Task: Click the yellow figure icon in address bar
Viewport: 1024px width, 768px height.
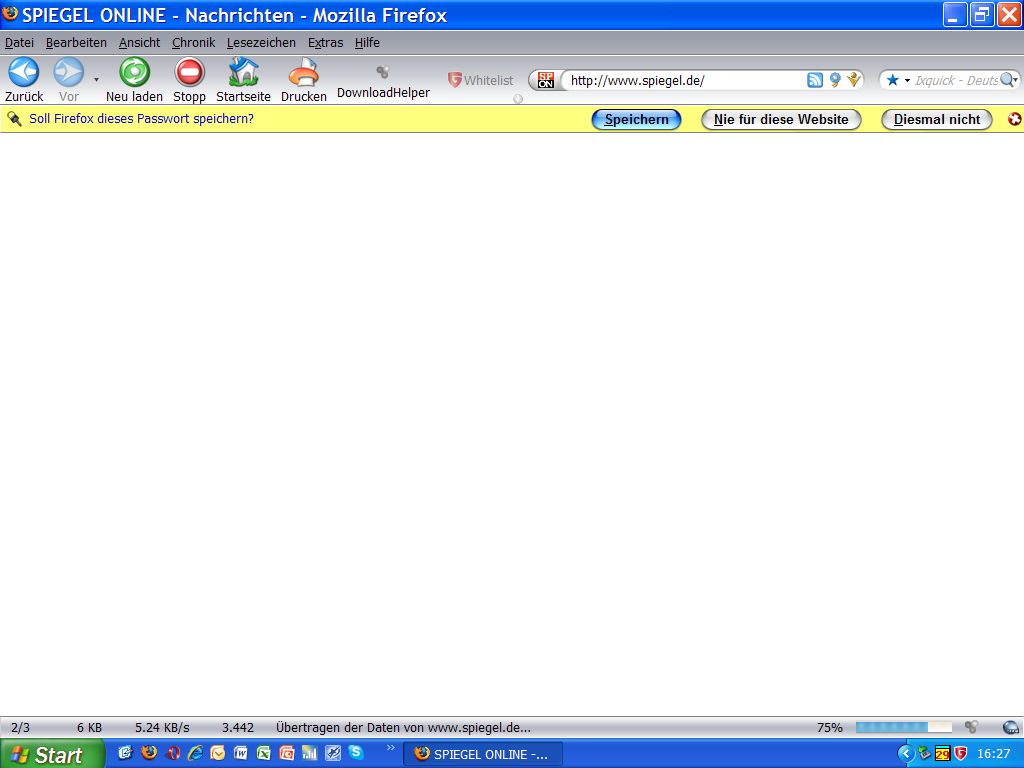Action: [x=854, y=80]
